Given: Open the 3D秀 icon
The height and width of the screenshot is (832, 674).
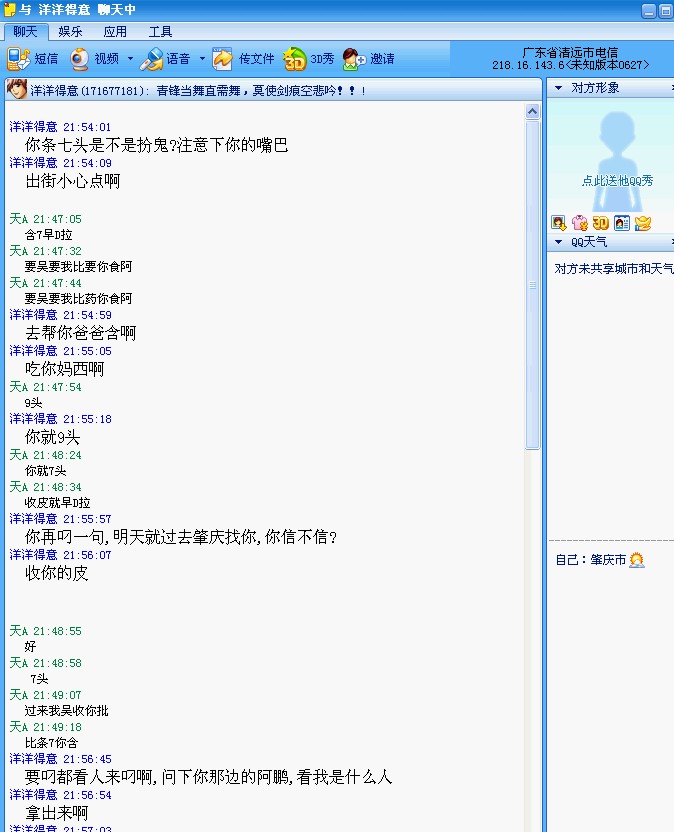Looking at the screenshot, I should (x=294, y=59).
